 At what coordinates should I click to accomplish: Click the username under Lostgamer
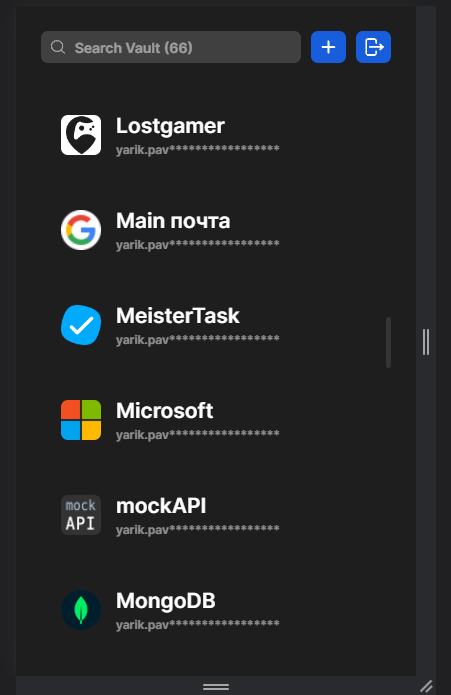tap(198, 150)
